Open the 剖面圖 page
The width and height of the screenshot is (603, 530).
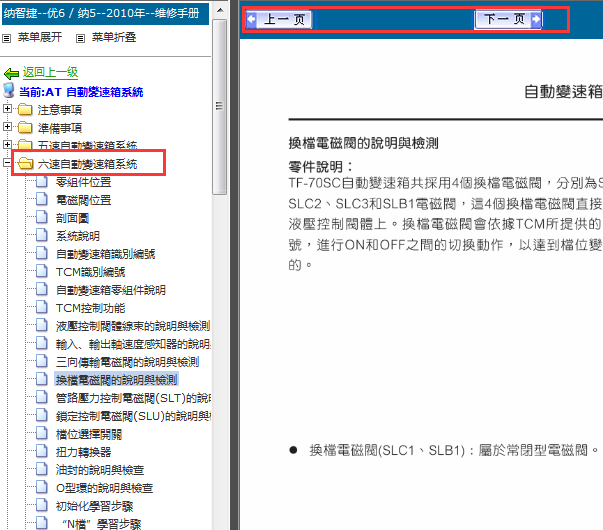[x=72, y=218]
